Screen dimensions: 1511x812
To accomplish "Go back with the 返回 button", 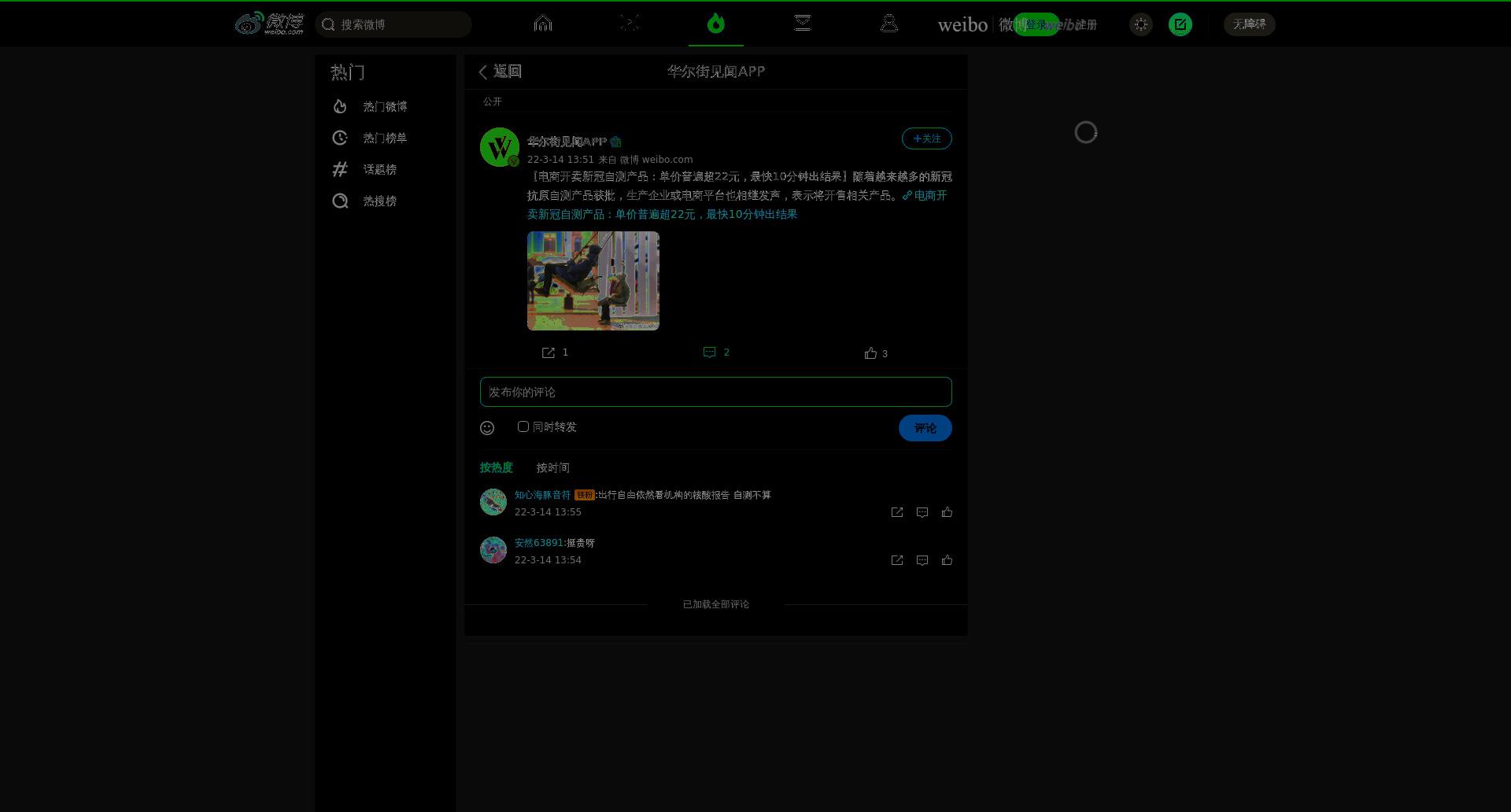I will tap(500, 72).
